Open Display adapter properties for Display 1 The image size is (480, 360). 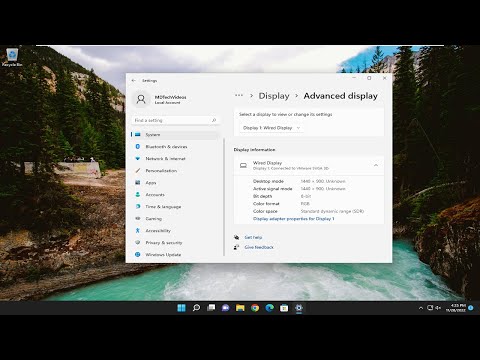(x=293, y=219)
